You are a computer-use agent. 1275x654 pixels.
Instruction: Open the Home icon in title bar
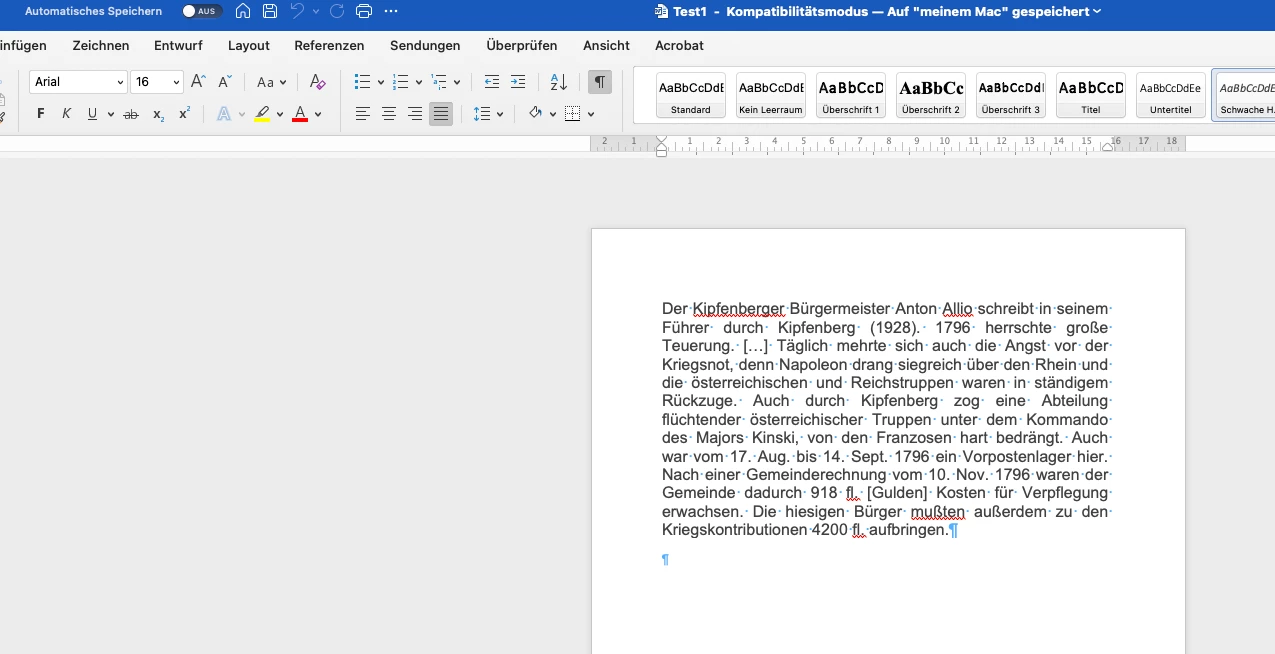243,11
